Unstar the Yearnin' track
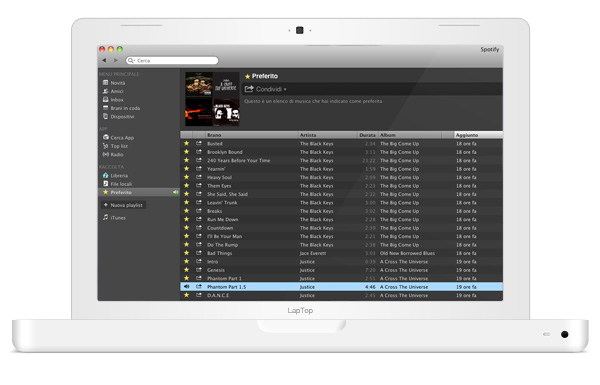The height and width of the screenshot is (385, 600). click(186, 169)
